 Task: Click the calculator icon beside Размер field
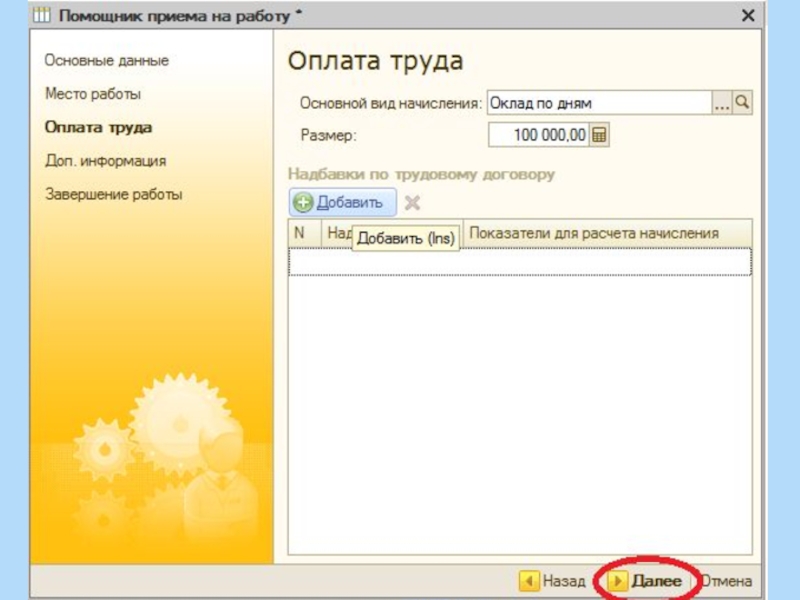click(x=600, y=135)
